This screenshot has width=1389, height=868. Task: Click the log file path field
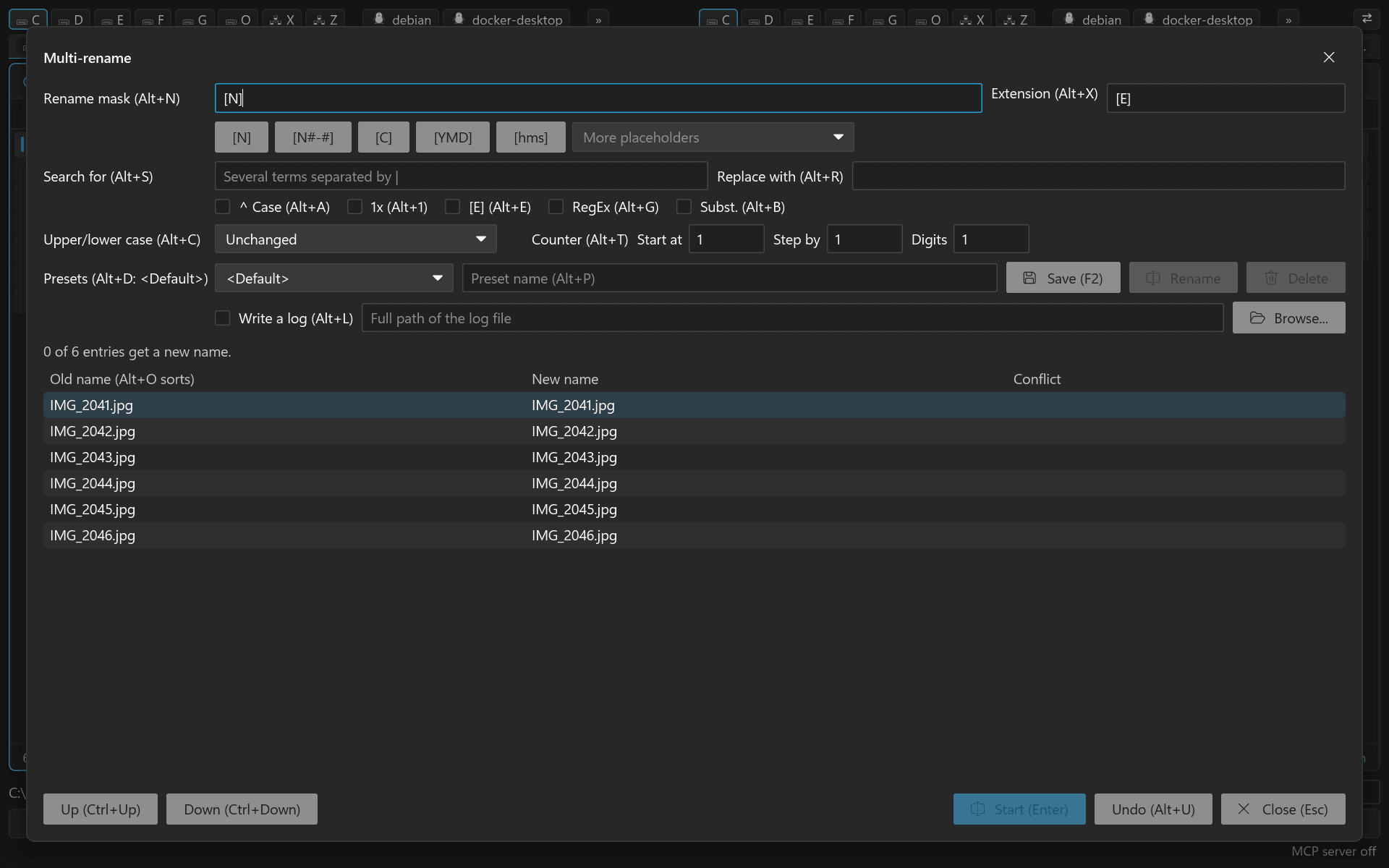pos(793,318)
